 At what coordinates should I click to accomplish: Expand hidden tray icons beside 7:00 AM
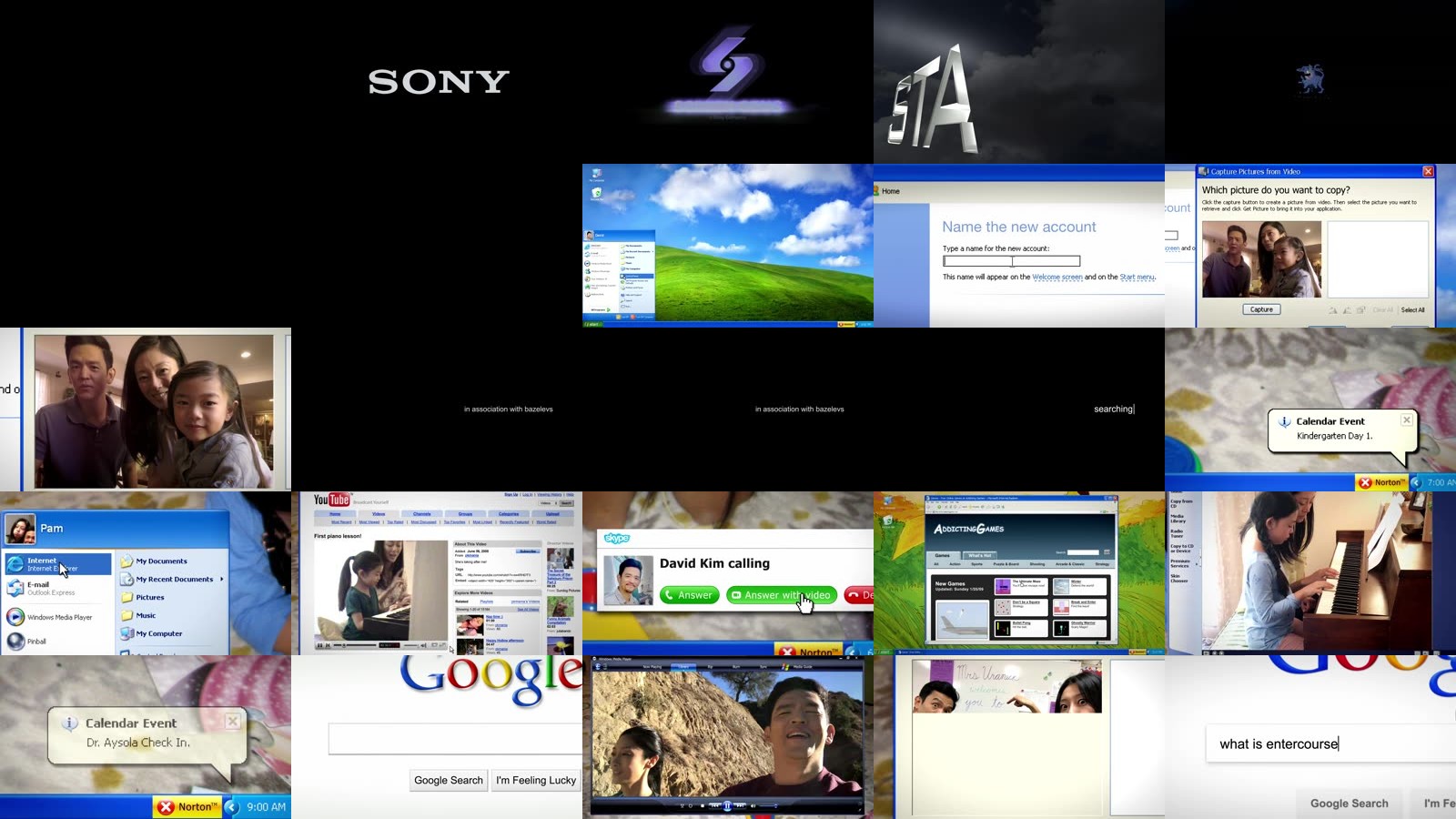pyautogui.click(x=1416, y=482)
